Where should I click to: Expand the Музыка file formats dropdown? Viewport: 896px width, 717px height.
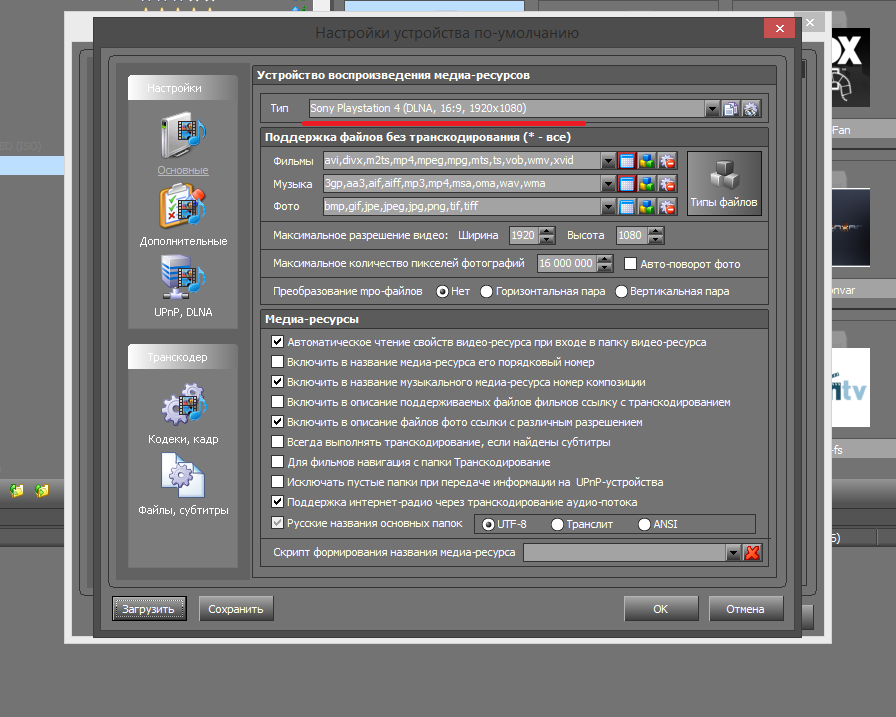(x=608, y=184)
